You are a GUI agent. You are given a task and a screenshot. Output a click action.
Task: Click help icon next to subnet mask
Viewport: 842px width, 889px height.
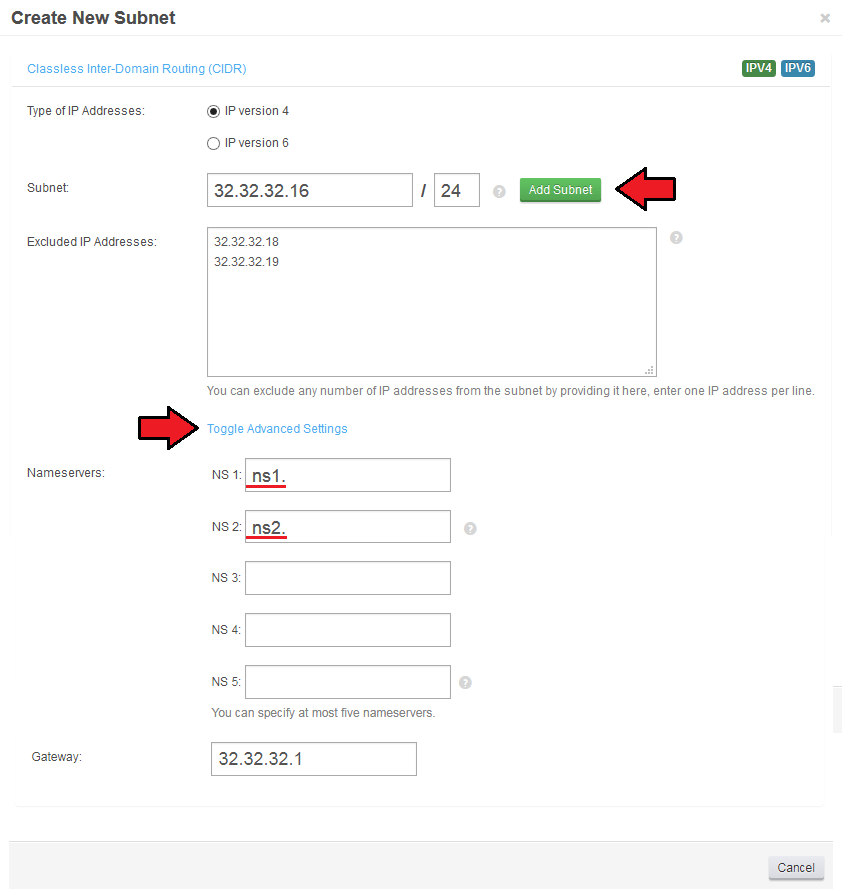[499, 192]
